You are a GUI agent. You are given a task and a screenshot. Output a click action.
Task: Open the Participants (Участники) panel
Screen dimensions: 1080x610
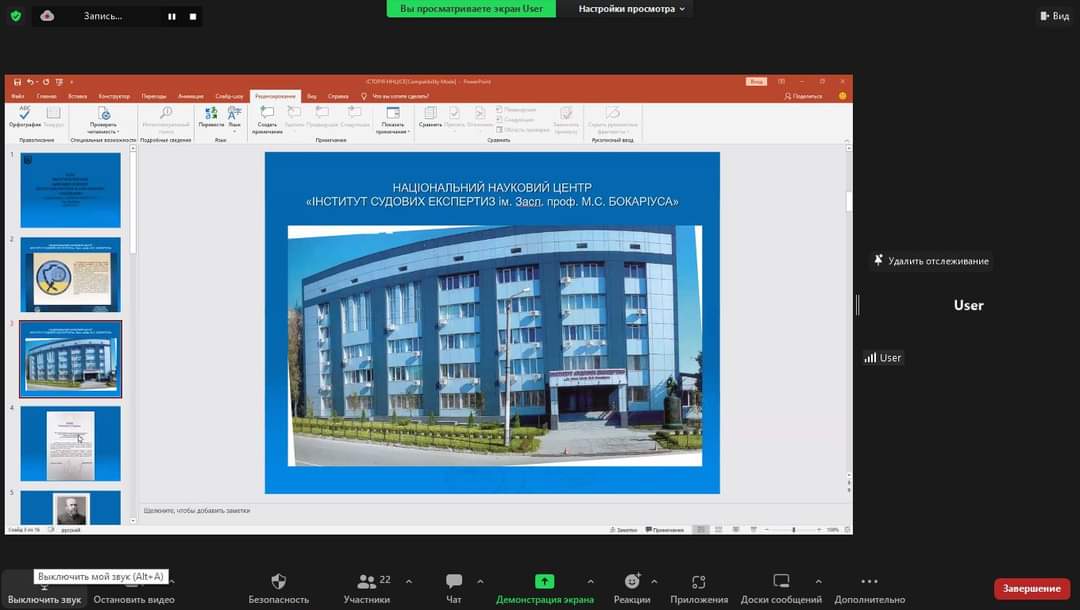coord(366,582)
